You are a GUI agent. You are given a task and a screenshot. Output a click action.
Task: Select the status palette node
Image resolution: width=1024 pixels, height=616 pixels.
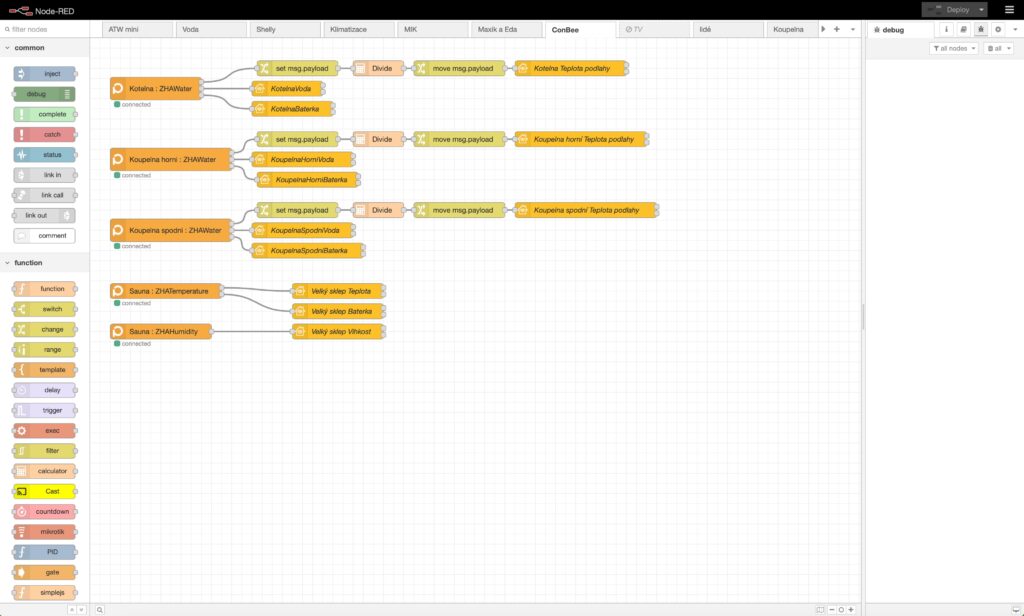pyautogui.click(x=44, y=155)
